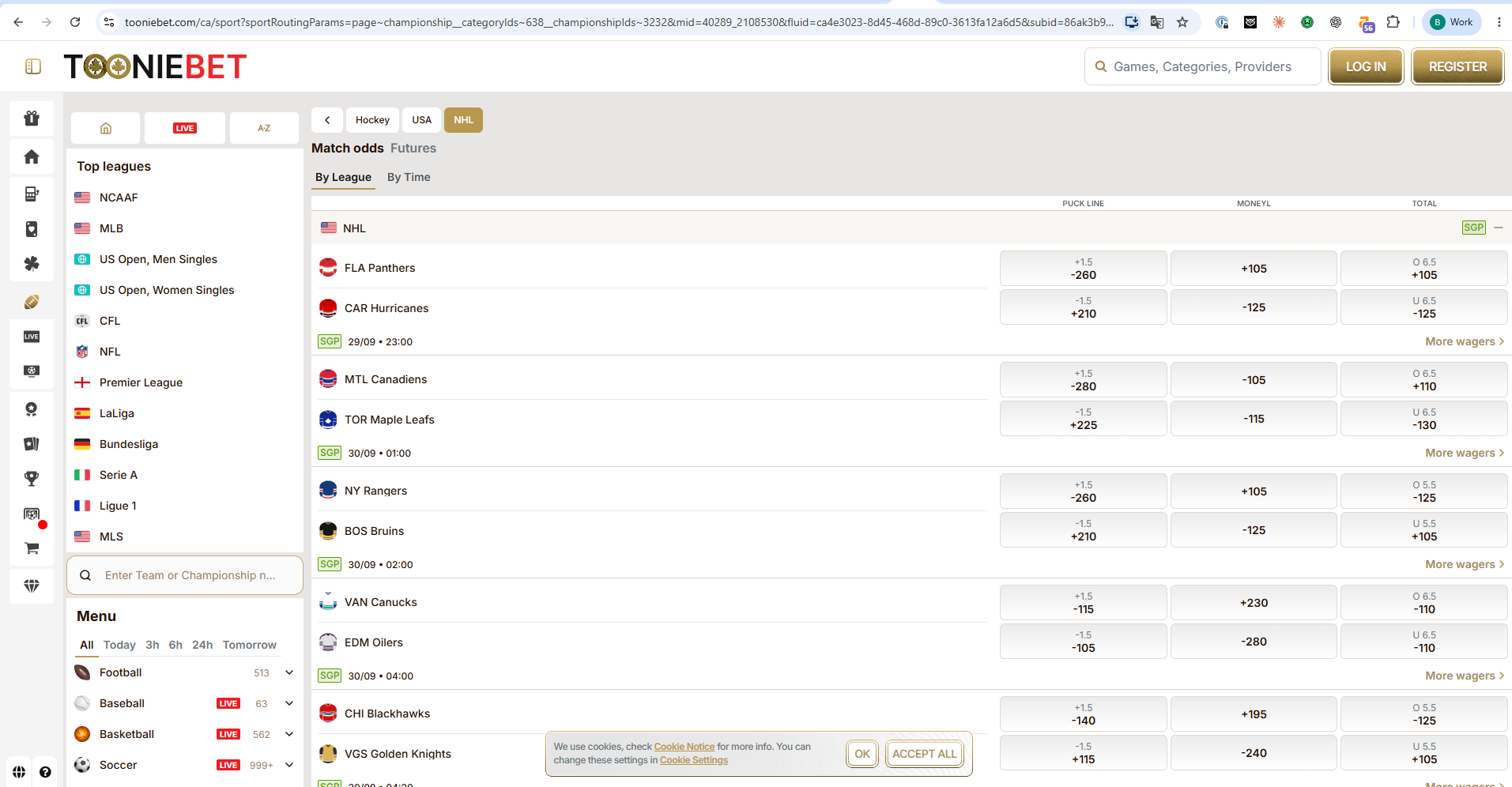Open More wagers for Rangers vs Bruins
This screenshot has height=787, width=1512.
[x=1465, y=564]
